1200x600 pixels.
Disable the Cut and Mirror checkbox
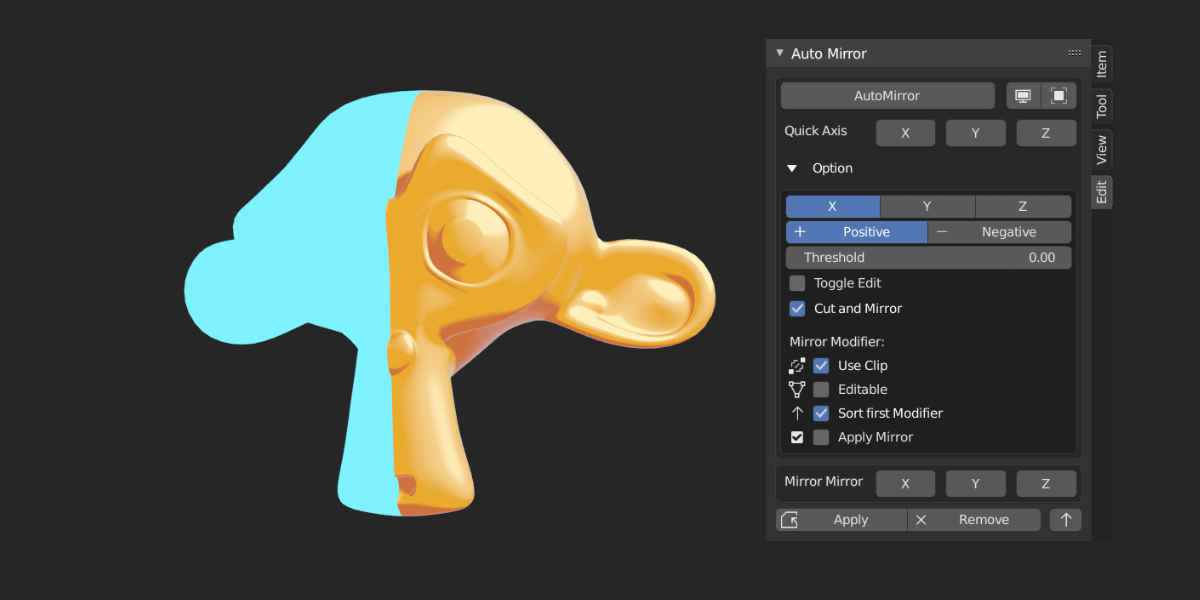797,308
